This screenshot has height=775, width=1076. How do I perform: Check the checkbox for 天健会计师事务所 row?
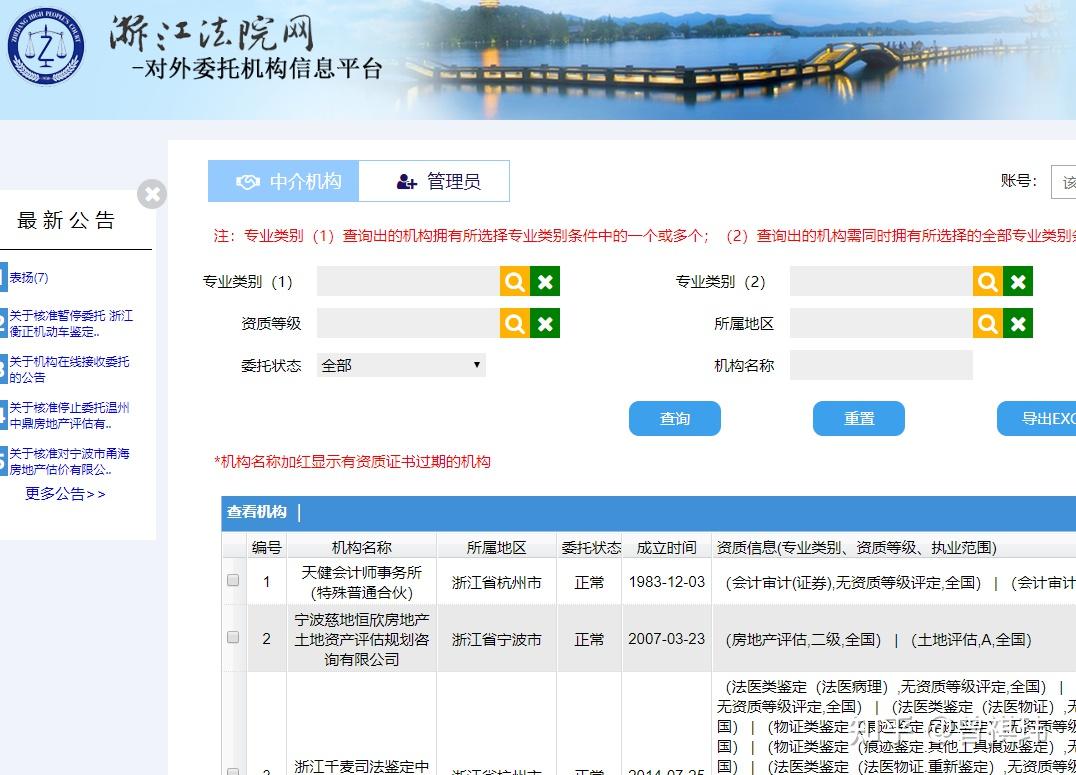(232, 579)
